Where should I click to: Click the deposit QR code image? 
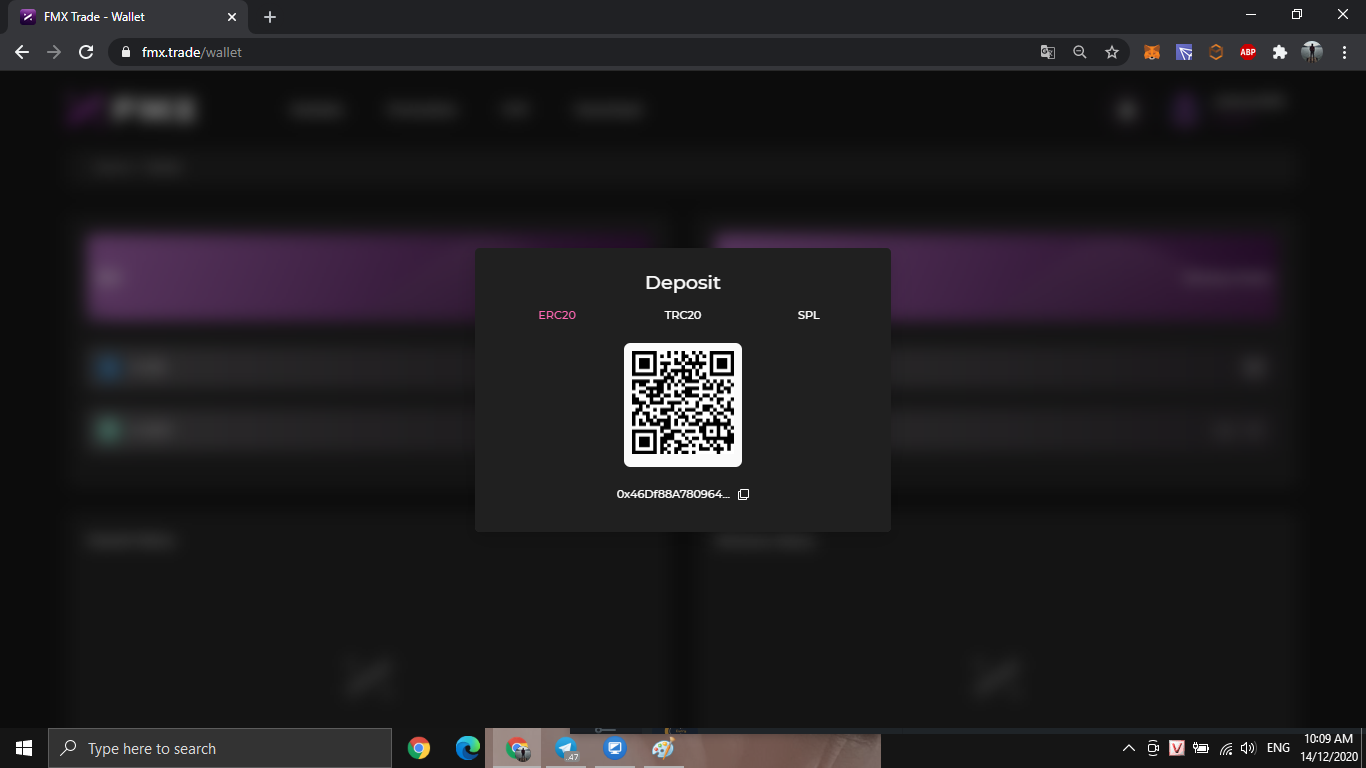coord(683,405)
